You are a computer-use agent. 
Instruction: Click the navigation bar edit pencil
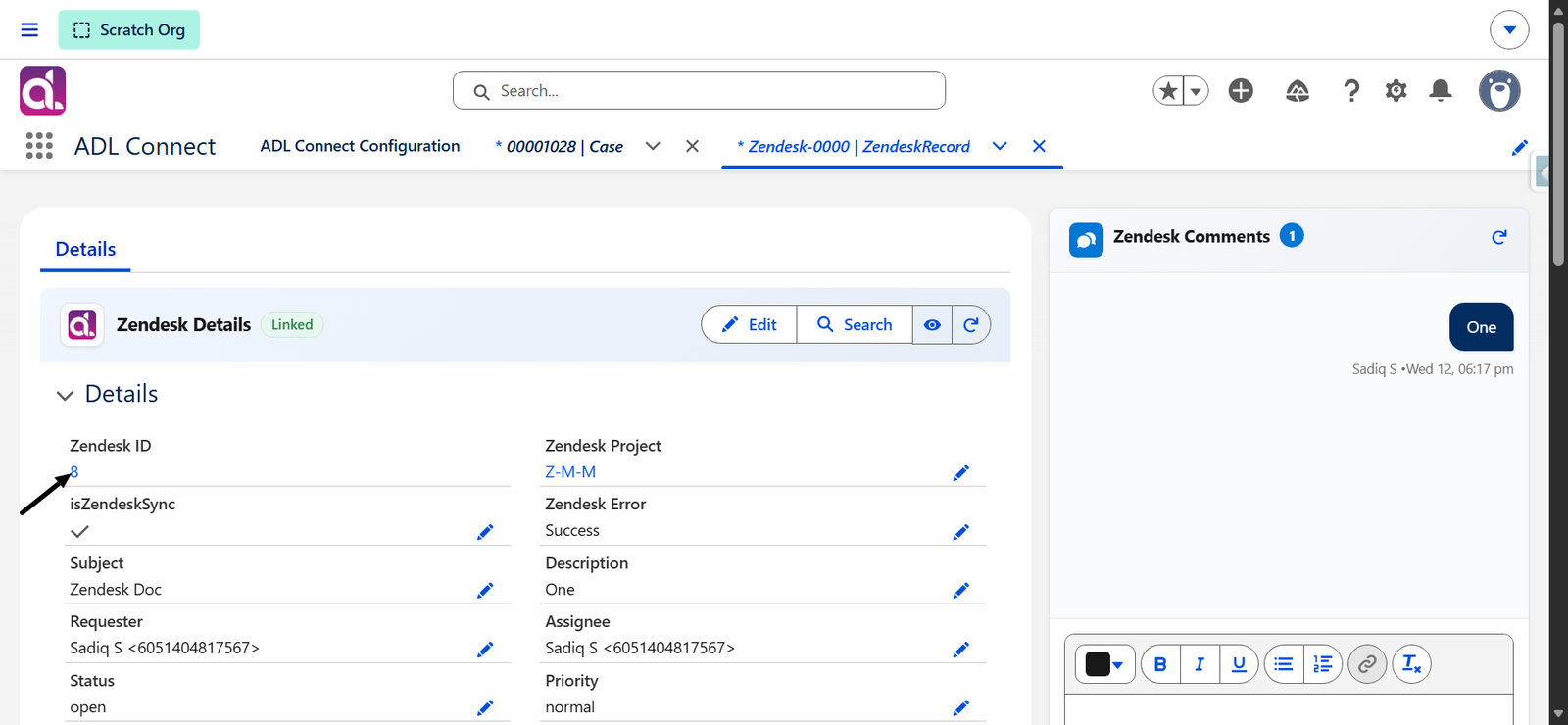click(1519, 147)
